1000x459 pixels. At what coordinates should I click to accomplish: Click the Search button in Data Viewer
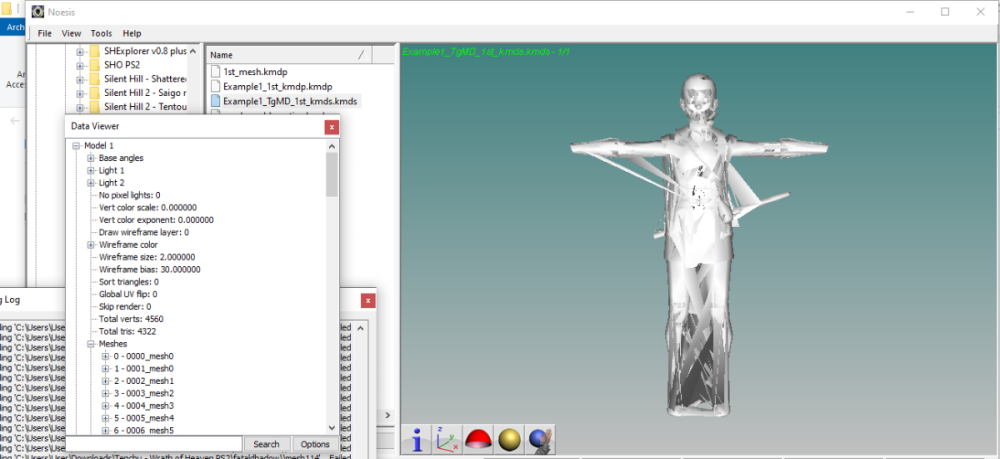point(267,444)
